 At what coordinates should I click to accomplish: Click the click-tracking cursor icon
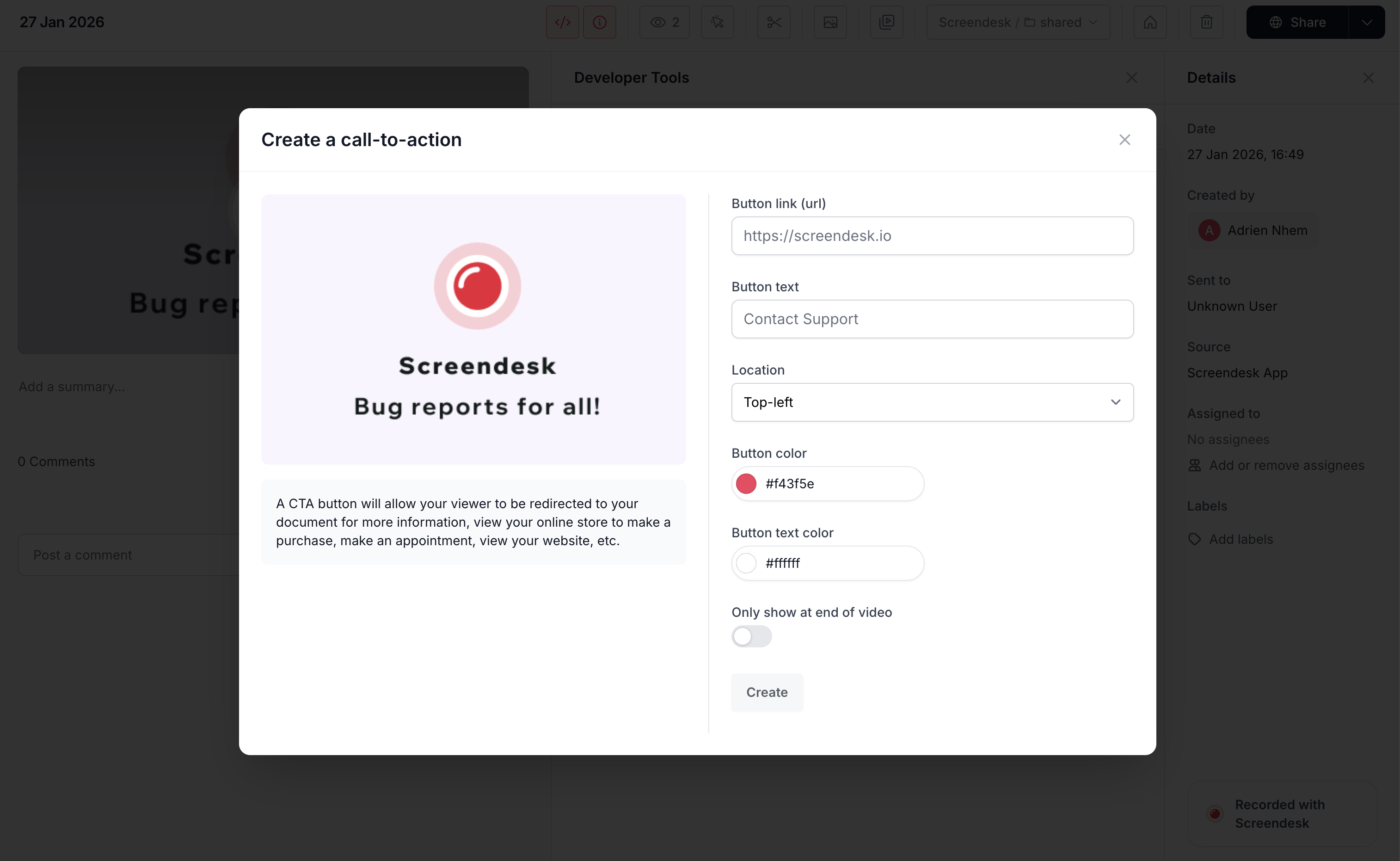pos(718,22)
